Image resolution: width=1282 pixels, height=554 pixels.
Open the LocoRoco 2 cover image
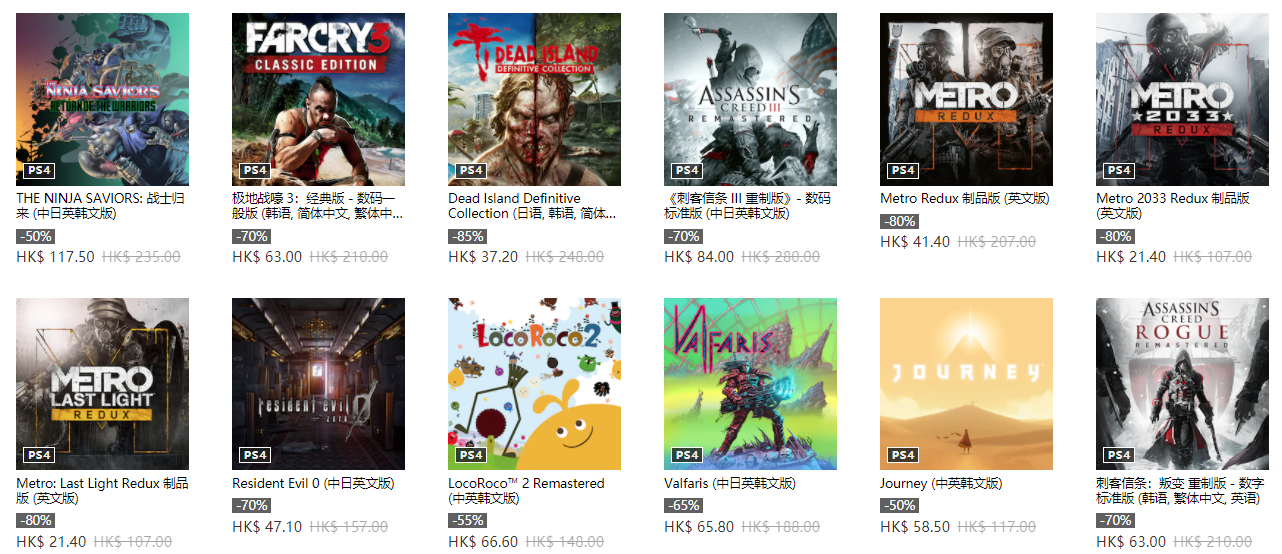(x=534, y=384)
